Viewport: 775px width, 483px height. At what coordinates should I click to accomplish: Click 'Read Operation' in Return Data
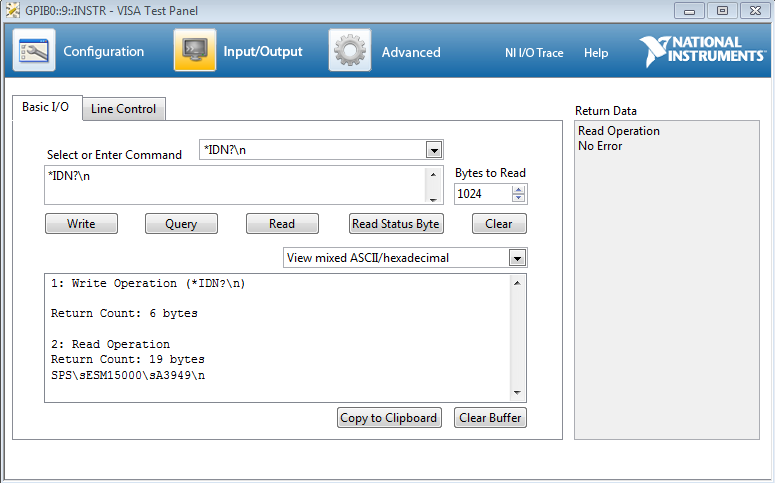[x=619, y=131]
